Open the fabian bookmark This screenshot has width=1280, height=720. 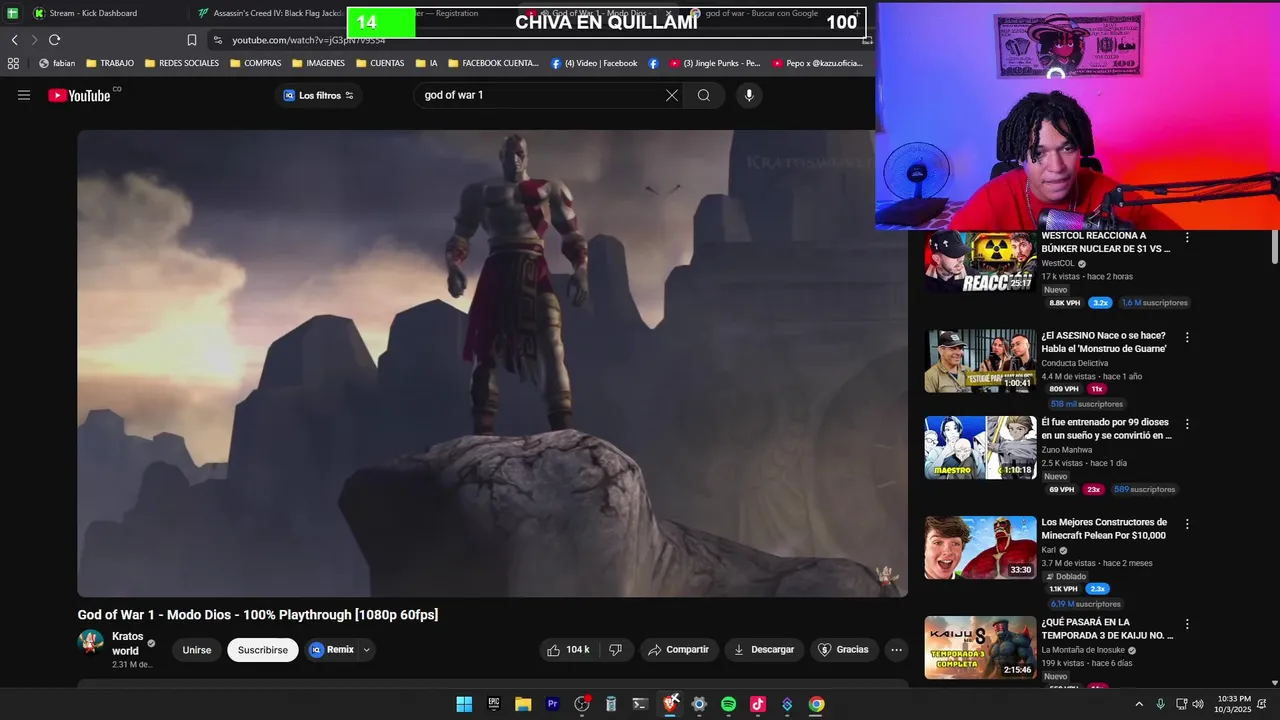click(57, 63)
